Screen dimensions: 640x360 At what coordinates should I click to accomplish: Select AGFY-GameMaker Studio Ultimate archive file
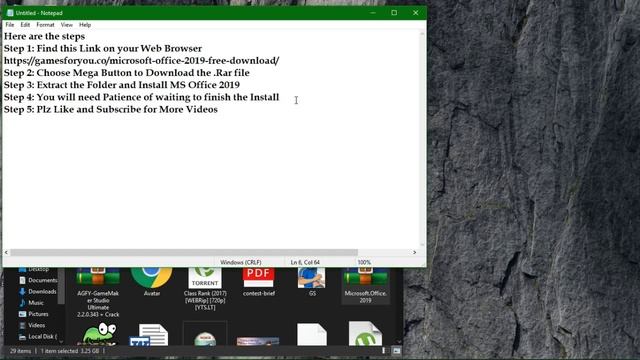98,292
